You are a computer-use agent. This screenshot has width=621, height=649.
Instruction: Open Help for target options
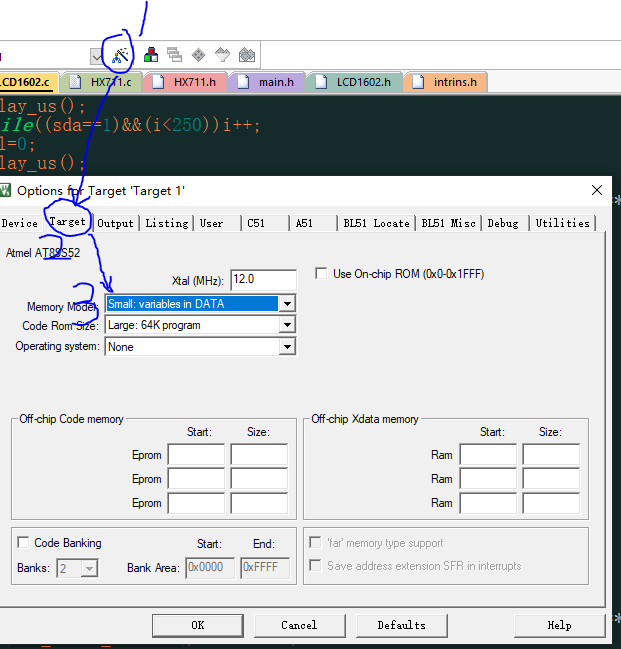click(x=559, y=625)
